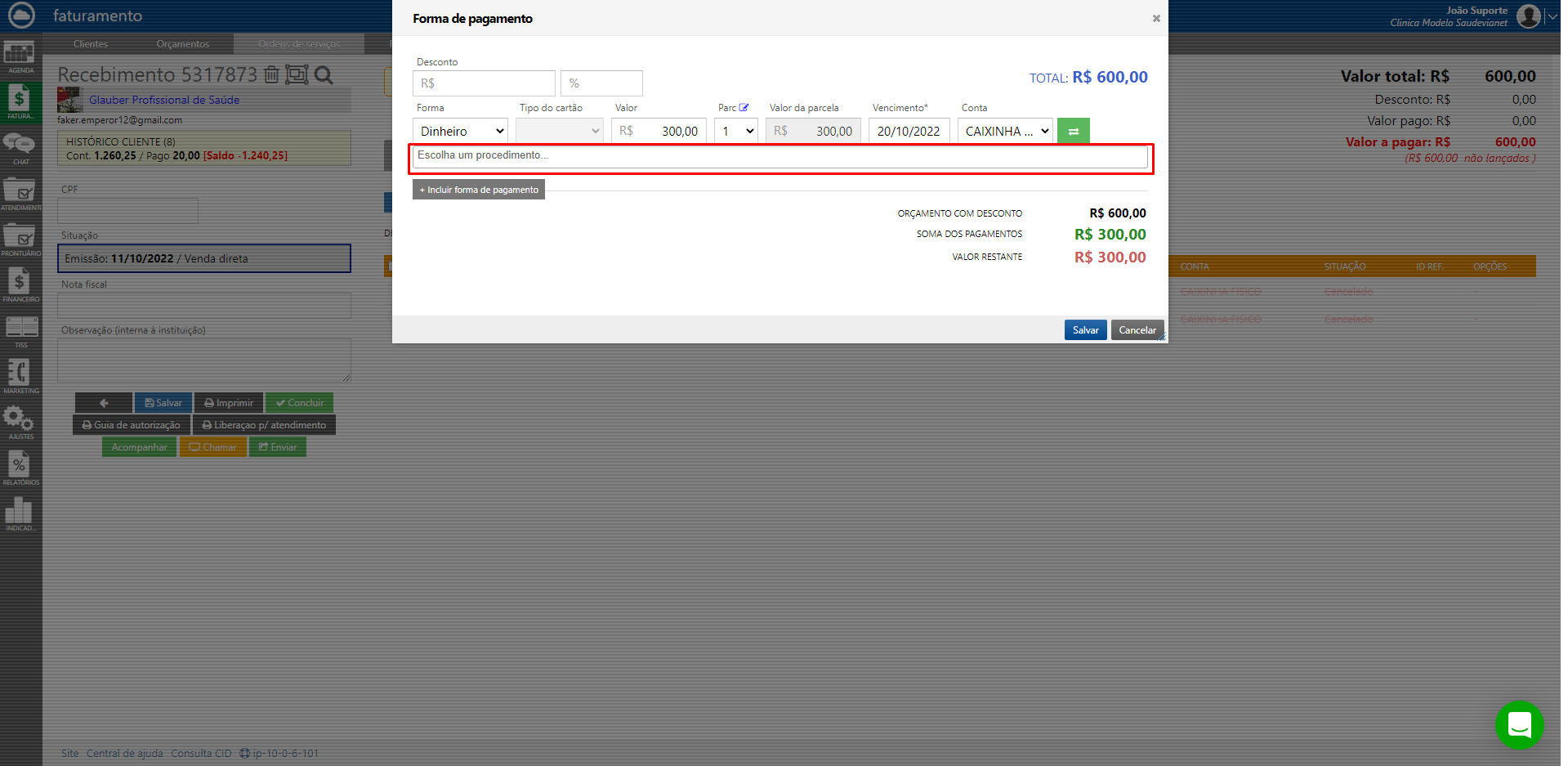Click the Nota fiscal input field

pyautogui.click(x=204, y=306)
